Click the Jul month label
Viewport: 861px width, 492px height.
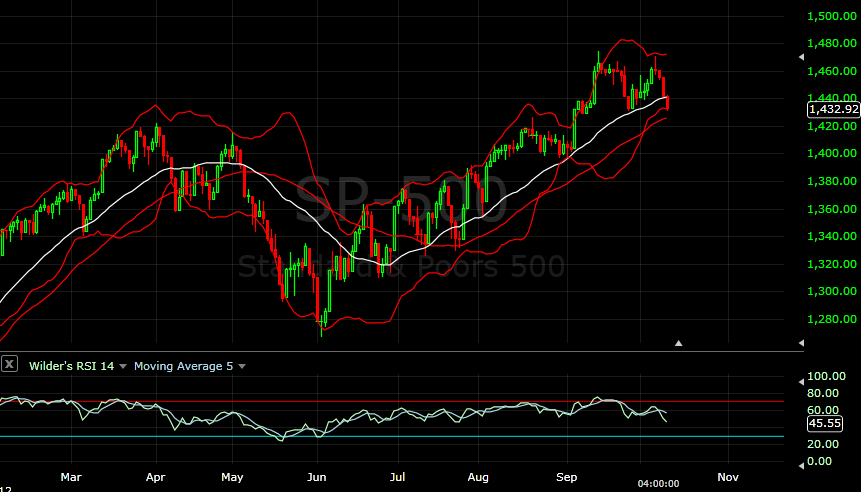(x=397, y=477)
